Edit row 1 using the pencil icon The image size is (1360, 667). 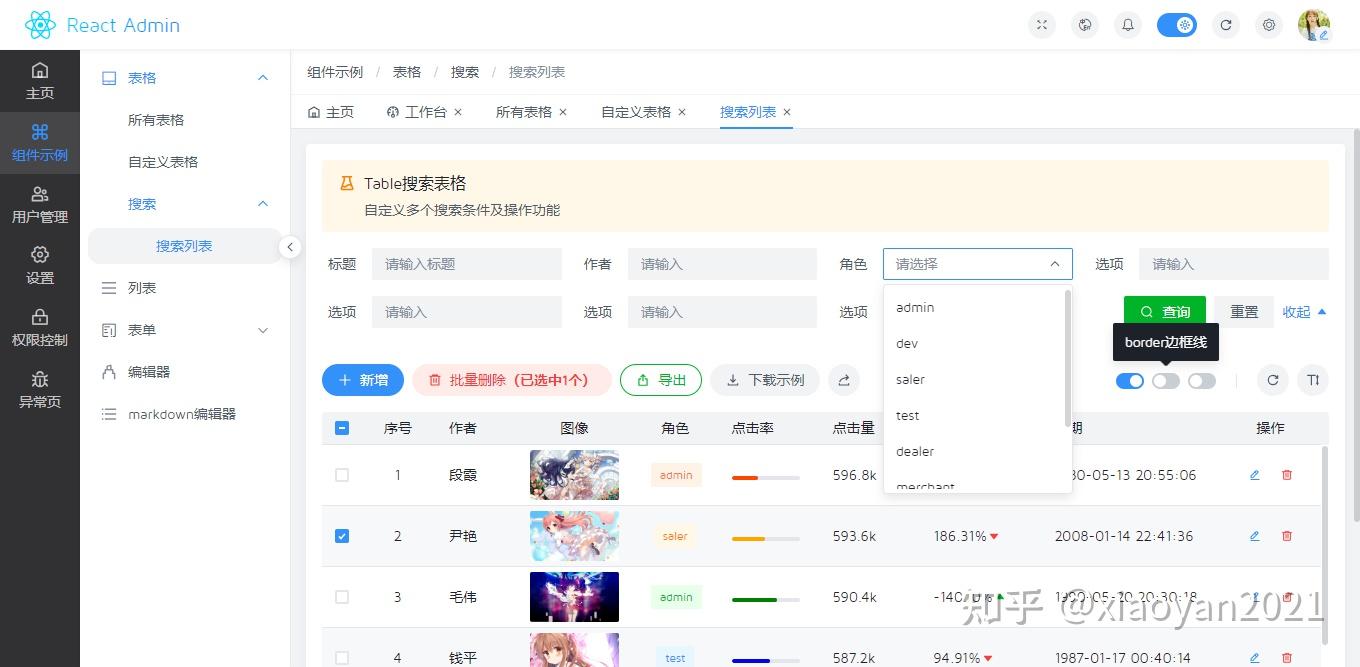pyautogui.click(x=1254, y=475)
